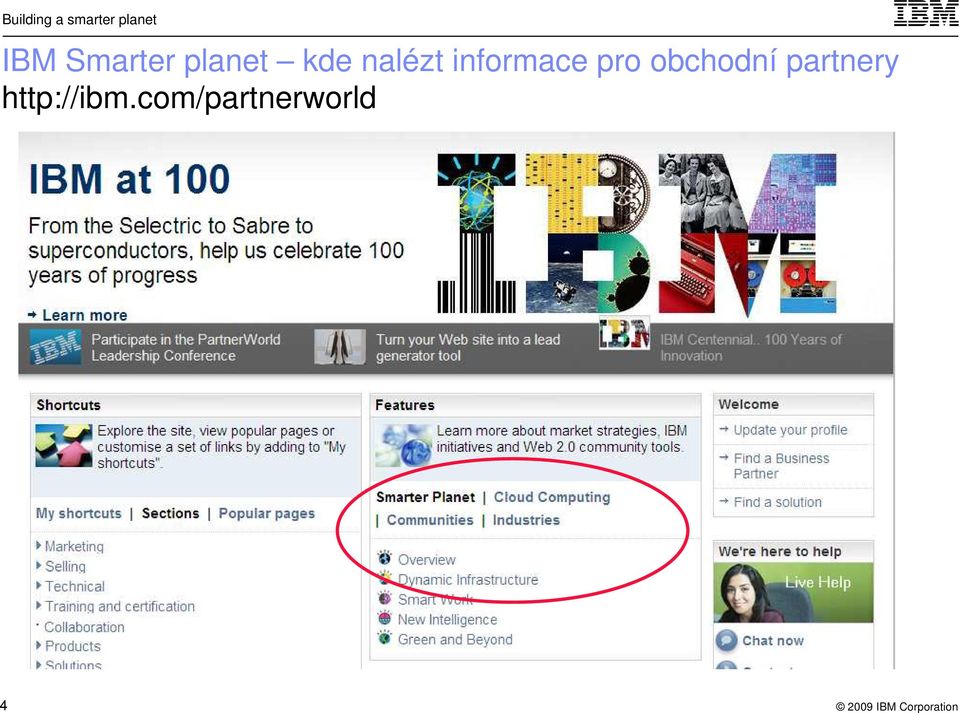960x713 pixels.
Task: Open Green and Beyond link
Action: point(455,640)
